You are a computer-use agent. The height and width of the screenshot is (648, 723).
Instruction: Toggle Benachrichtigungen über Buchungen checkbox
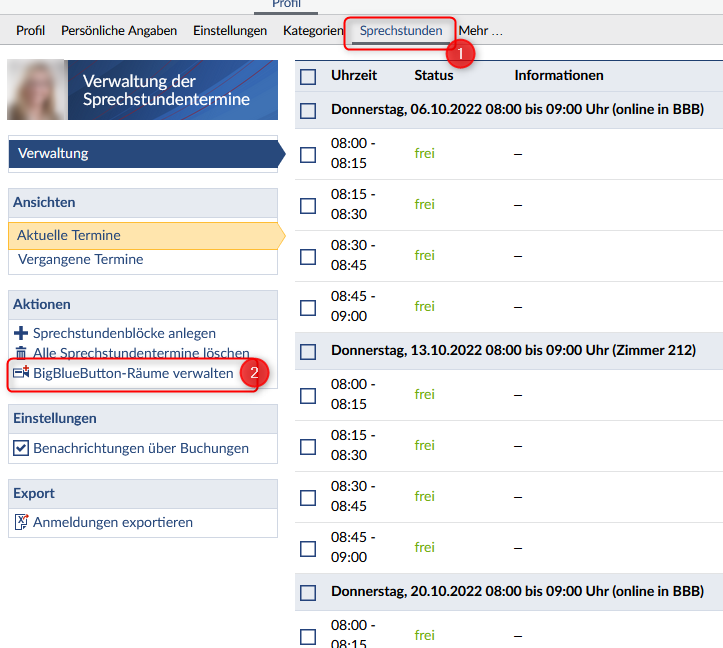21,448
